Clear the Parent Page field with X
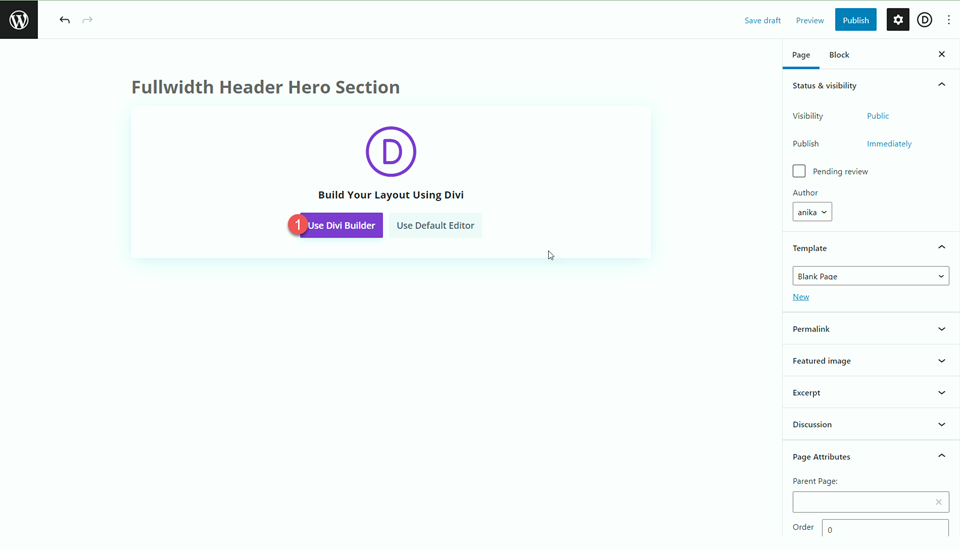 coord(938,502)
